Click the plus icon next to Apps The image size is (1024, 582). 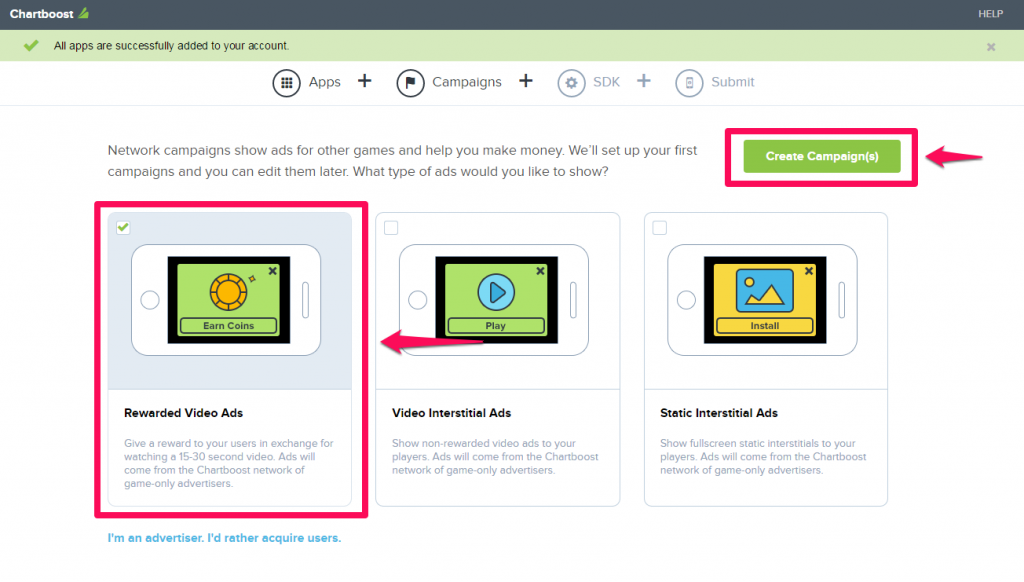coord(364,81)
